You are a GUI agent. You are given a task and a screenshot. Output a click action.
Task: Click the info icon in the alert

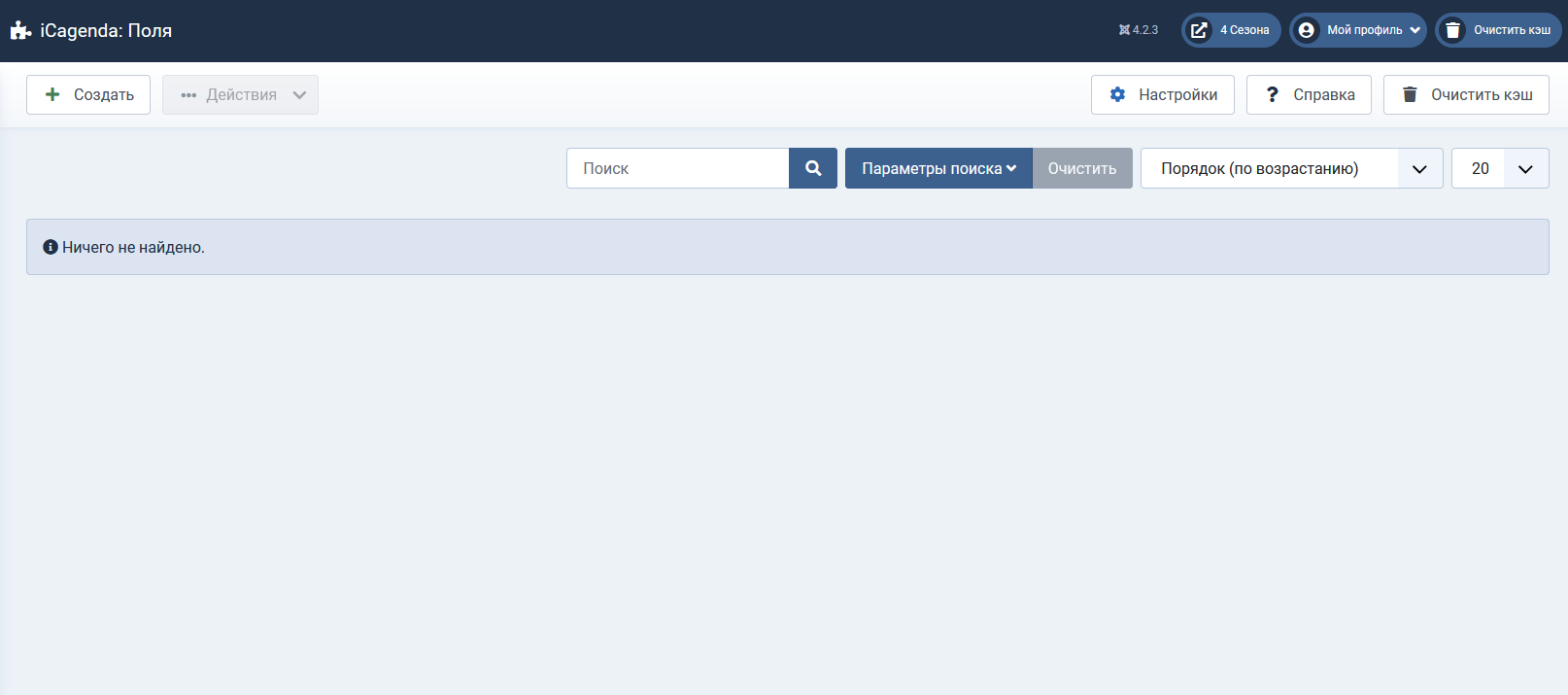pos(51,247)
